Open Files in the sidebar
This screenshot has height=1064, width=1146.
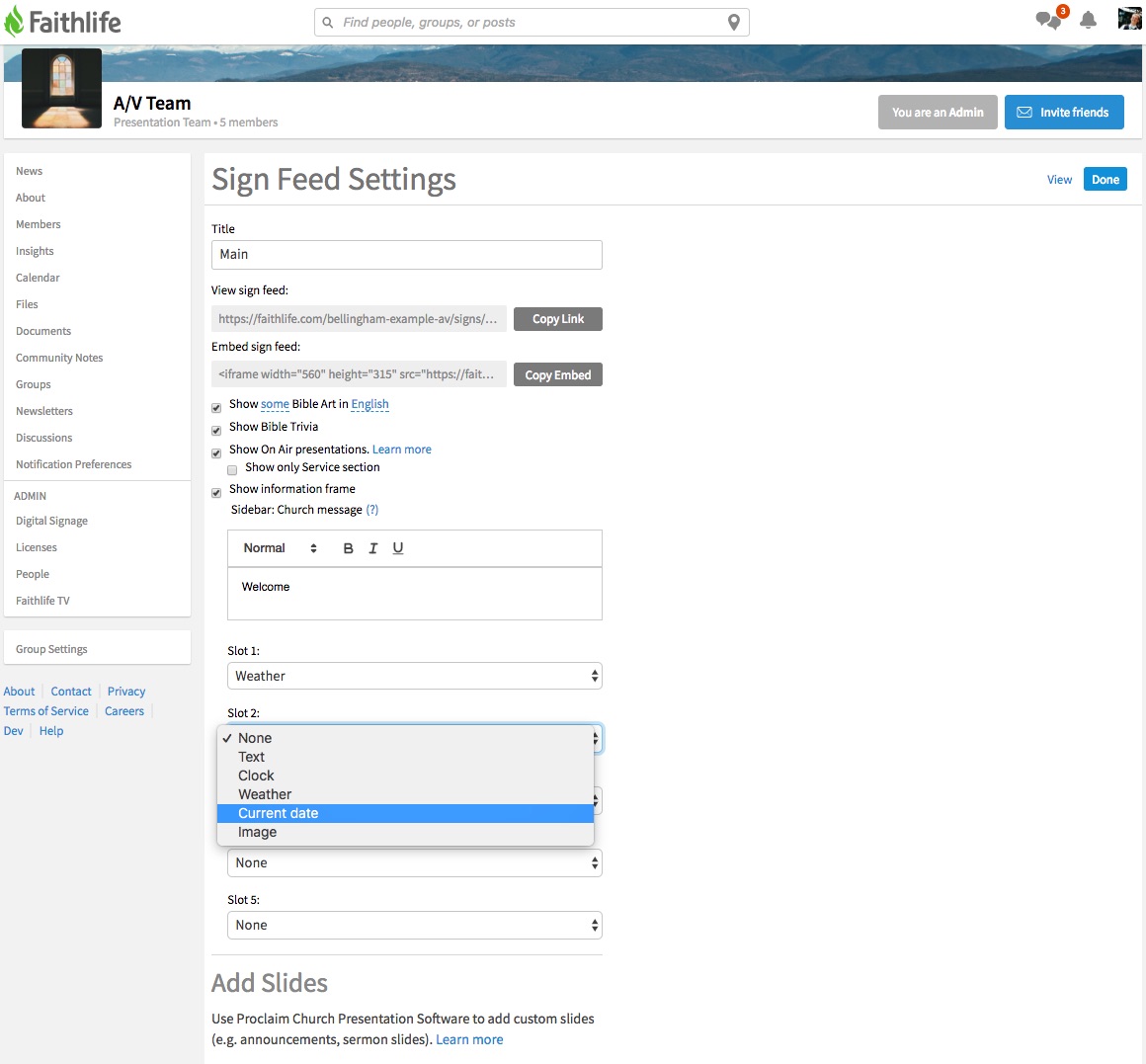(27, 304)
